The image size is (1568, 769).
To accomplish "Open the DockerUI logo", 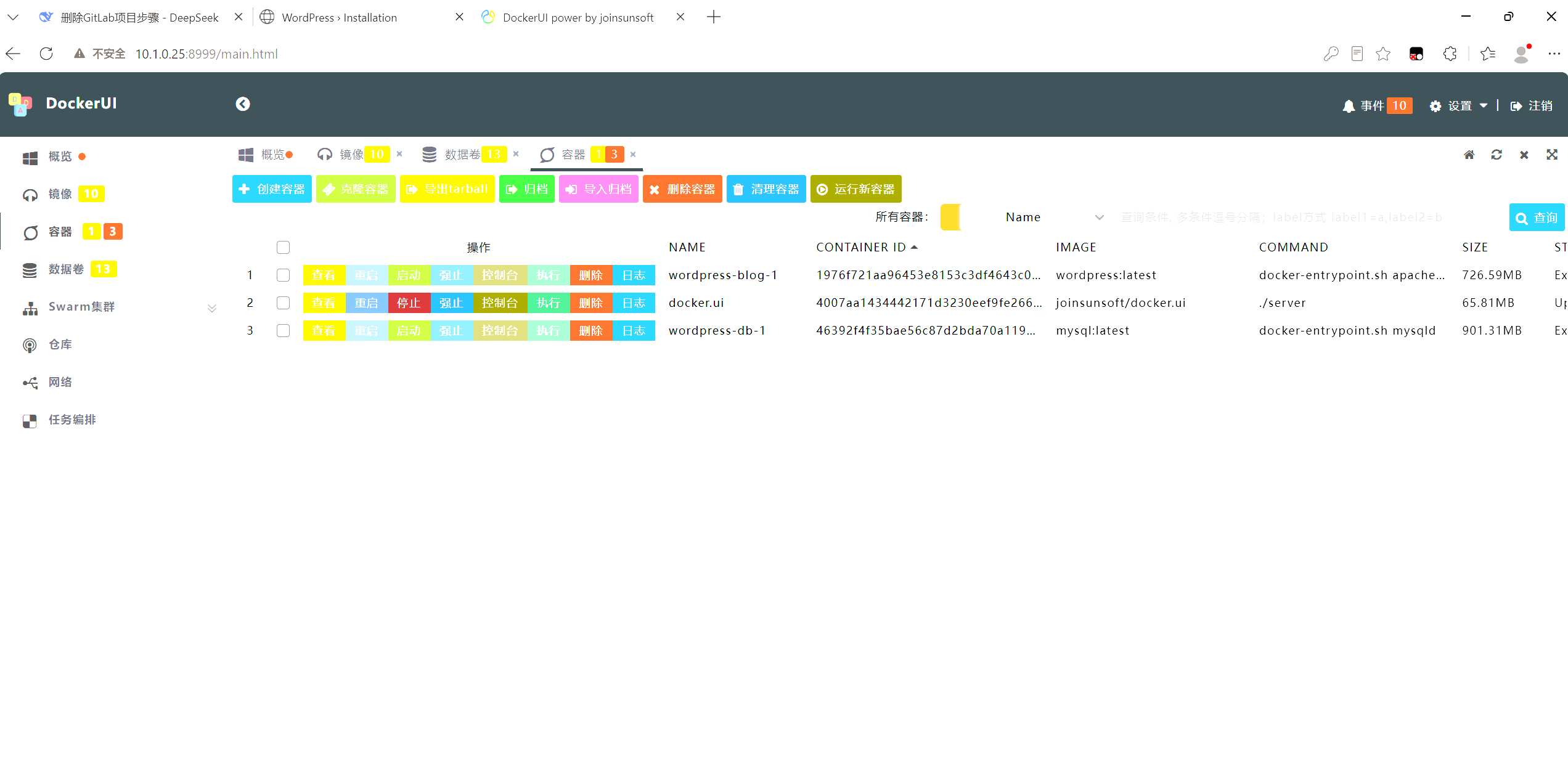I will [63, 104].
